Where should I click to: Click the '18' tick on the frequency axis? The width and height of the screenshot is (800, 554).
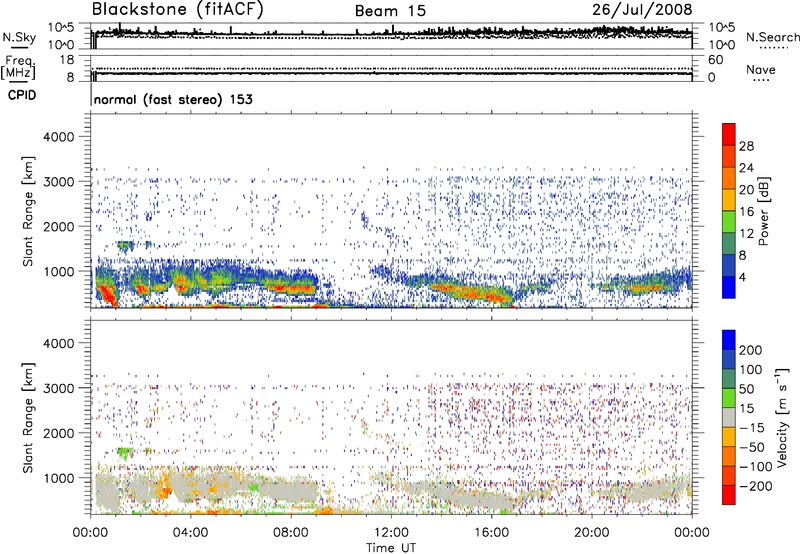coord(67,60)
